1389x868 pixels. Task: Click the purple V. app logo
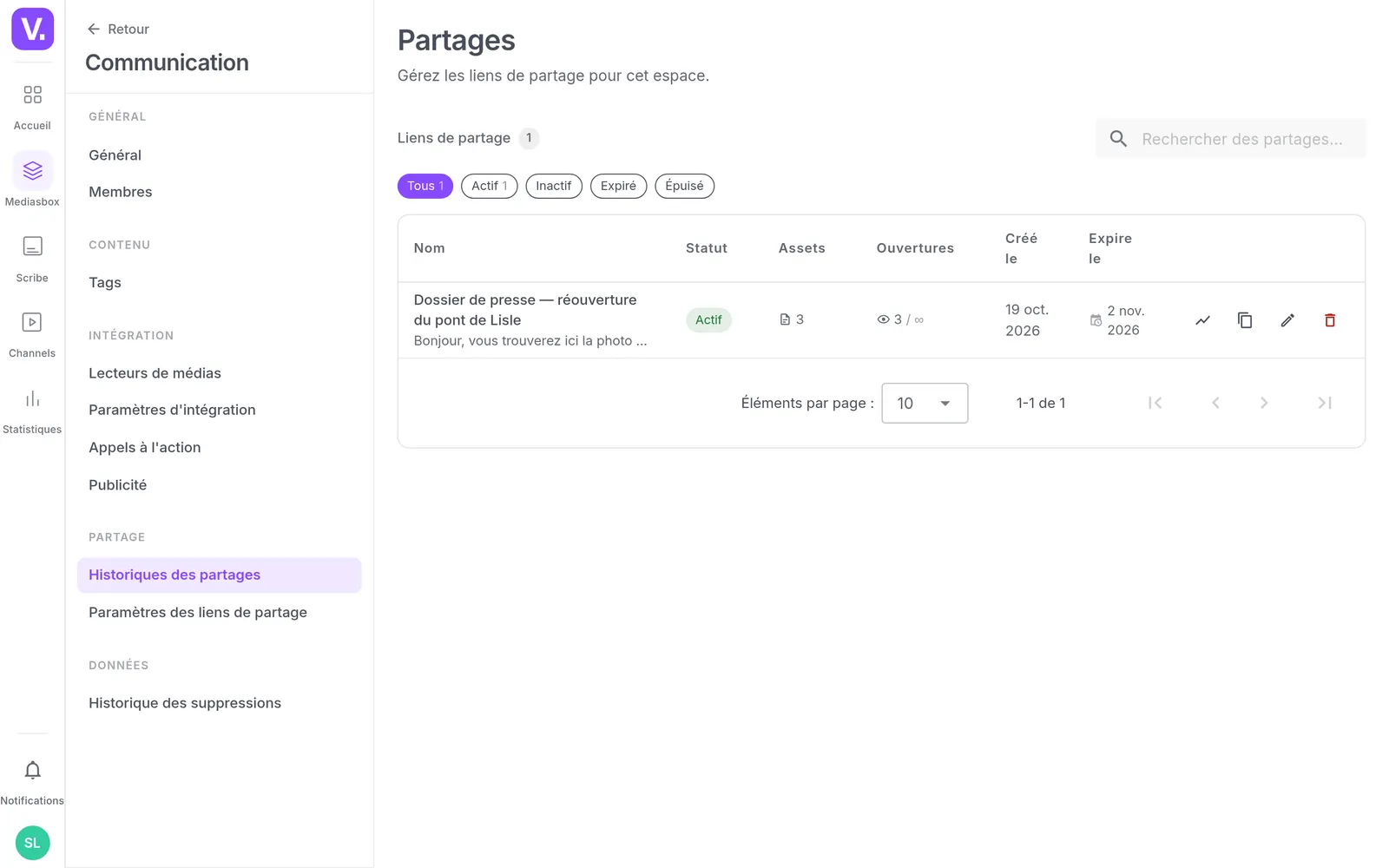click(32, 30)
